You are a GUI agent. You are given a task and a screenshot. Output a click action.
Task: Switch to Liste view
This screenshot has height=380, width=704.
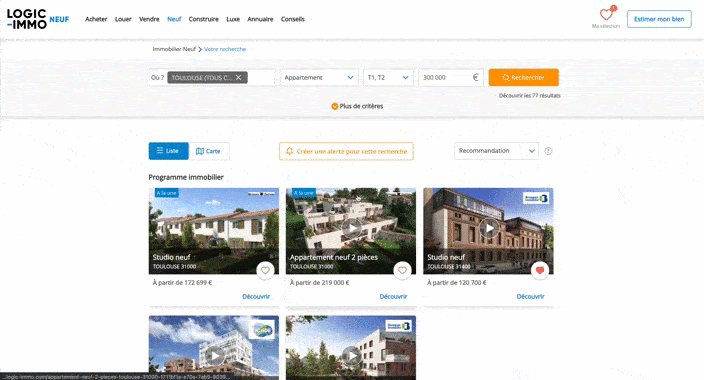168,151
